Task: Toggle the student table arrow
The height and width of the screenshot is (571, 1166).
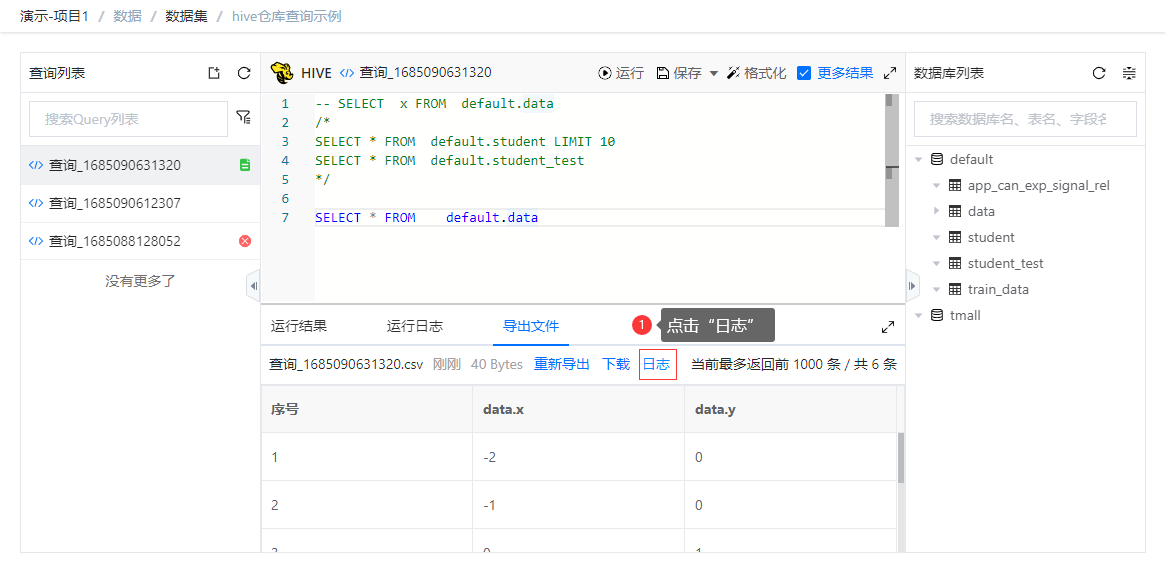Action: pyautogui.click(x=937, y=237)
